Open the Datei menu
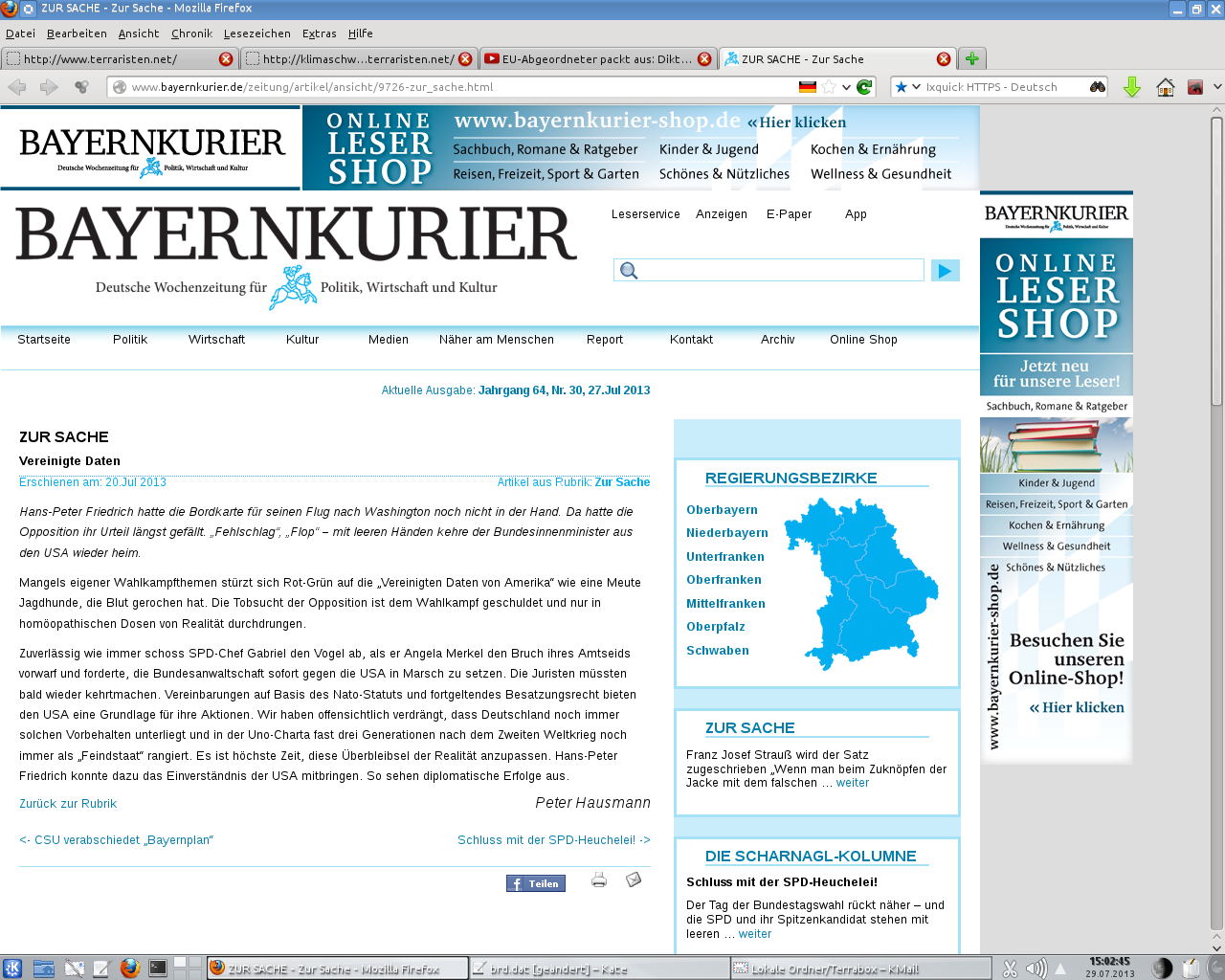This screenshot has width=1225, height=980. click(x=20, y=33)
